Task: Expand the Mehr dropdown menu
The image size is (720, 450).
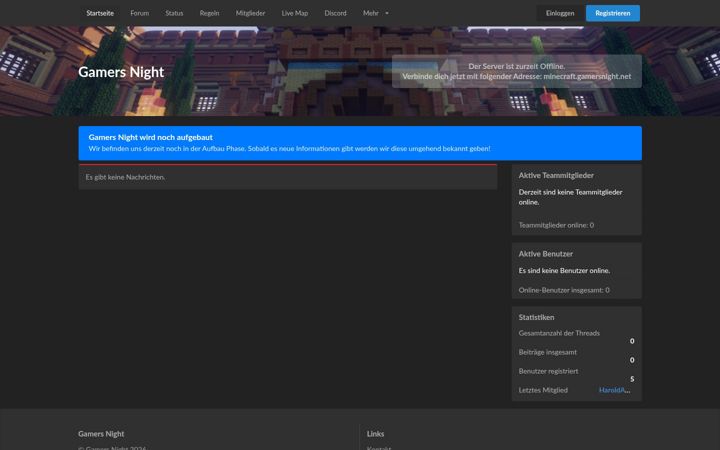Action: 376,13
